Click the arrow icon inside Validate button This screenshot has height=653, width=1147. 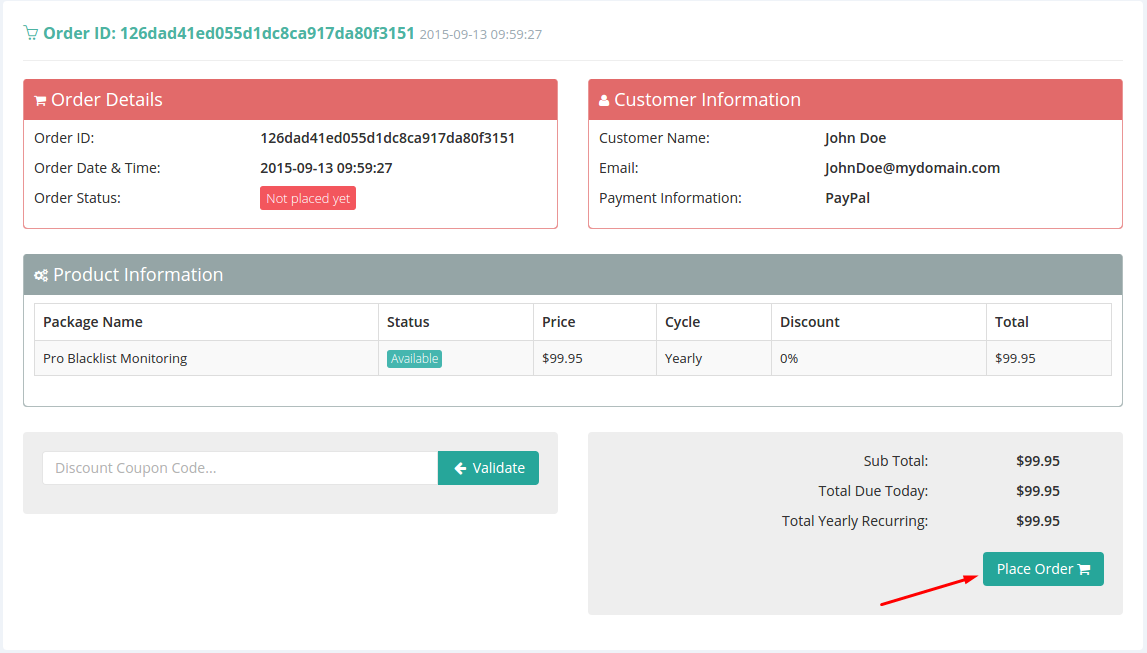click(460, 468)
